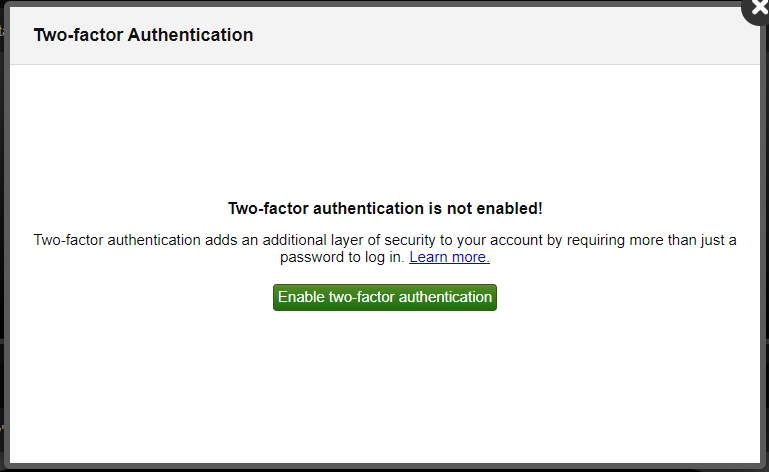
Task: Select the 'Two-factor authentication is not enabled!' text
Action: click(385, 208)
